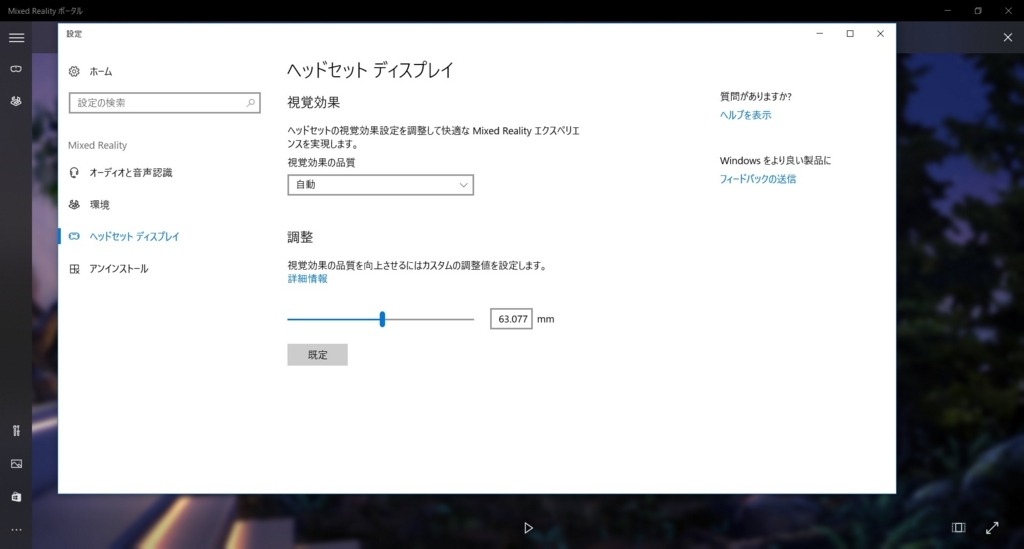Open the hamburger menu in Mixed Reality Portal
The image size is (1024, 549).
[16, 38]
